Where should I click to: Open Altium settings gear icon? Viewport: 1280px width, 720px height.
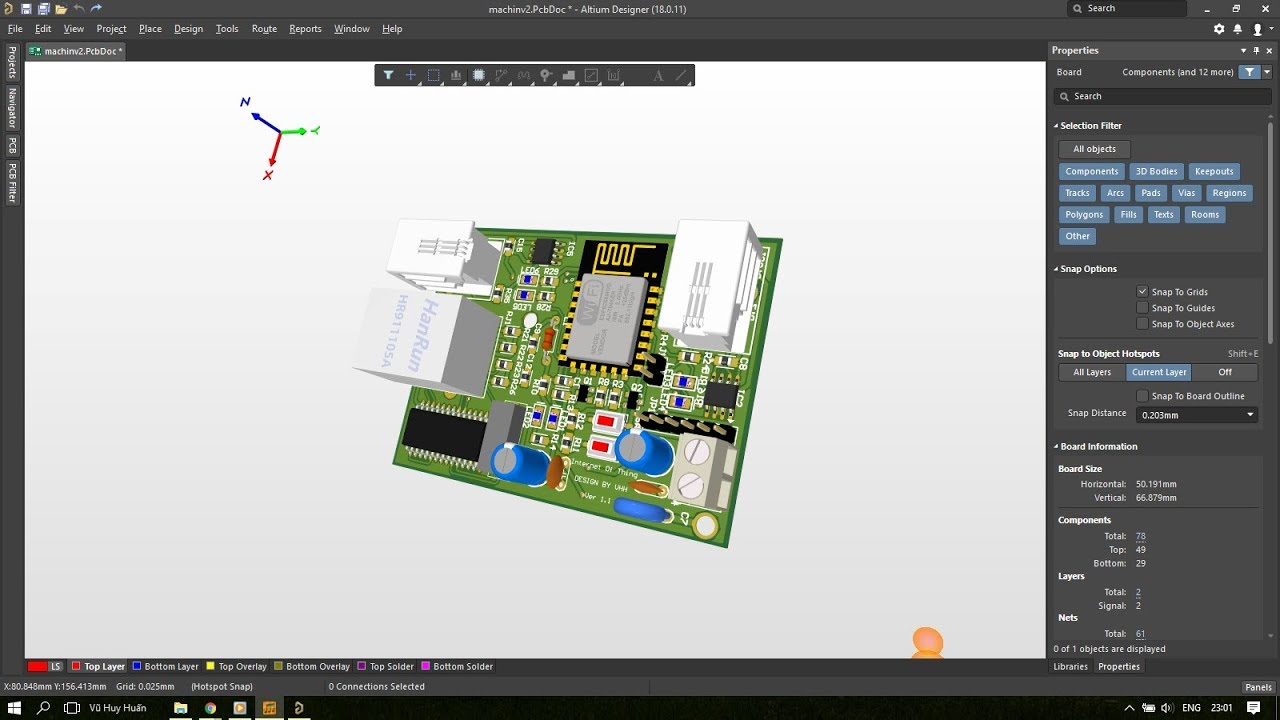[1219, 29]
